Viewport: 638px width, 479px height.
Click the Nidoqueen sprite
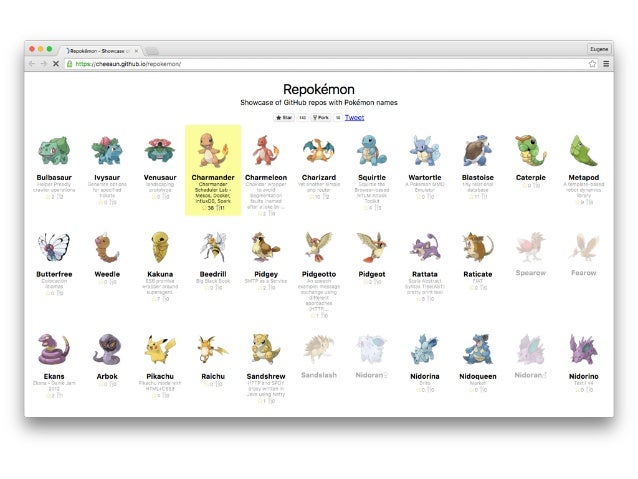pyautogui.click(x=478, y=349)
